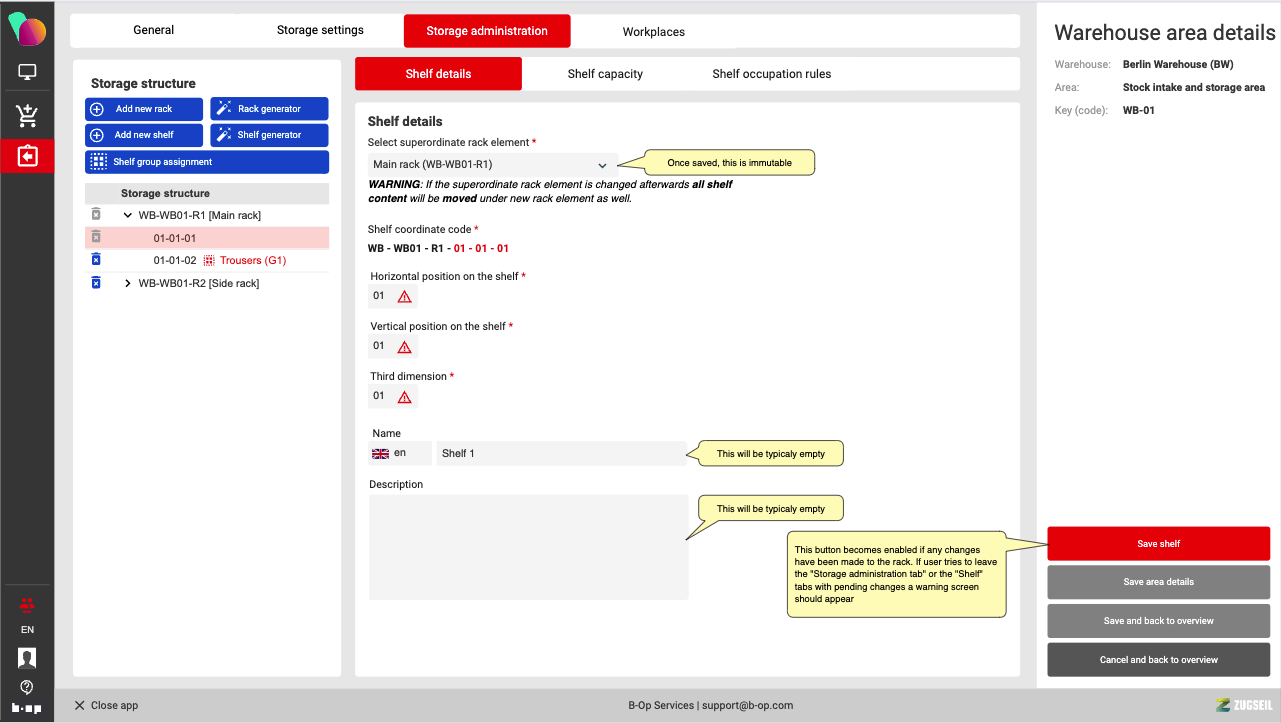This screenshot has width=1281, height=723.
Task: Open the en name language selector
Action: point(399,453)
